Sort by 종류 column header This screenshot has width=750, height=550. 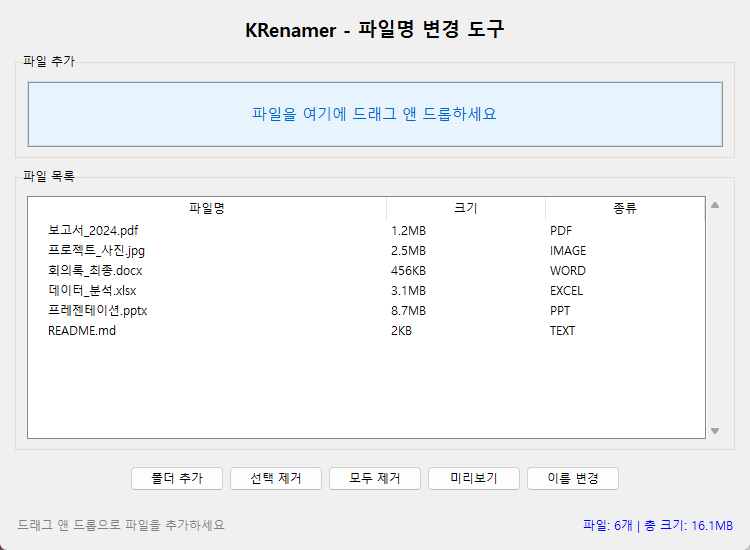[625, 208]
